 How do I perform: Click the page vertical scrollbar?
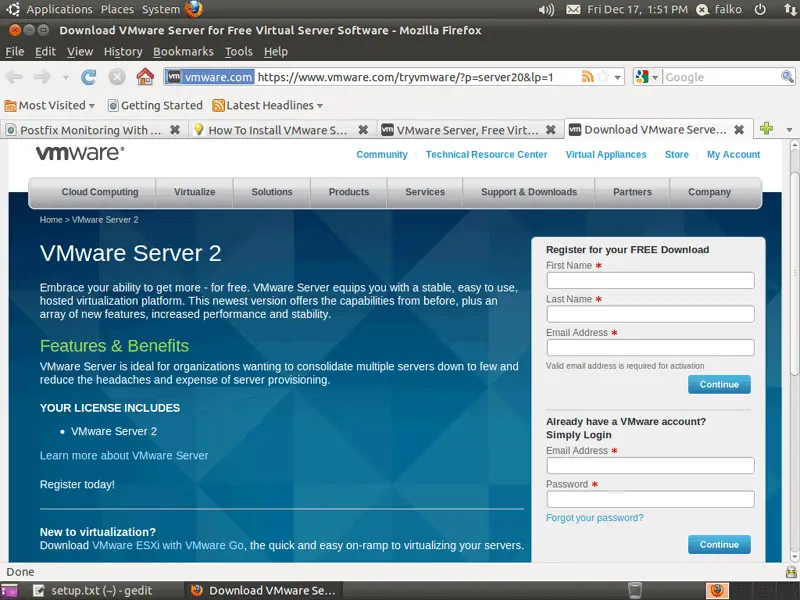pos(794,274)
